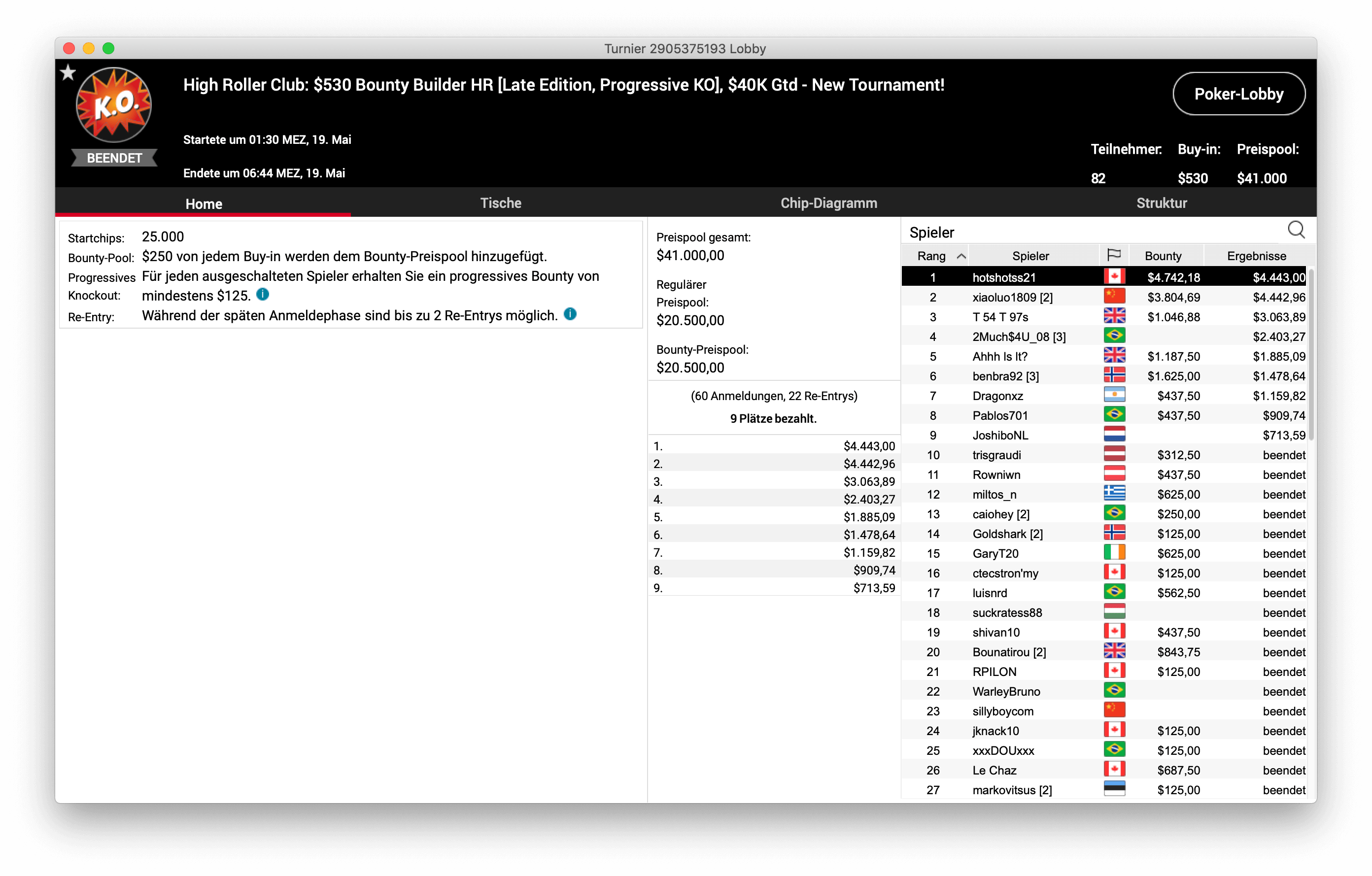Click the player list scrollbar
The height and width of the screenshot is (876, 1372).
[x=1310, y=353]
